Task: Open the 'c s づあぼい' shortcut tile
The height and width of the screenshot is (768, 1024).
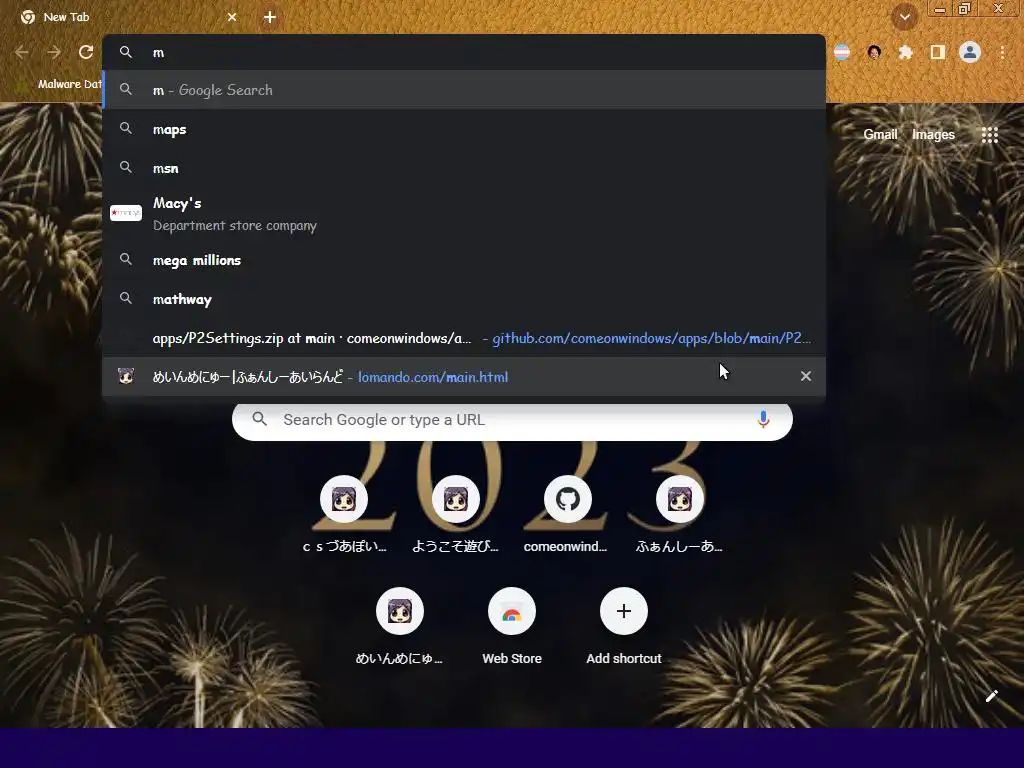Action: pos(344,515)
